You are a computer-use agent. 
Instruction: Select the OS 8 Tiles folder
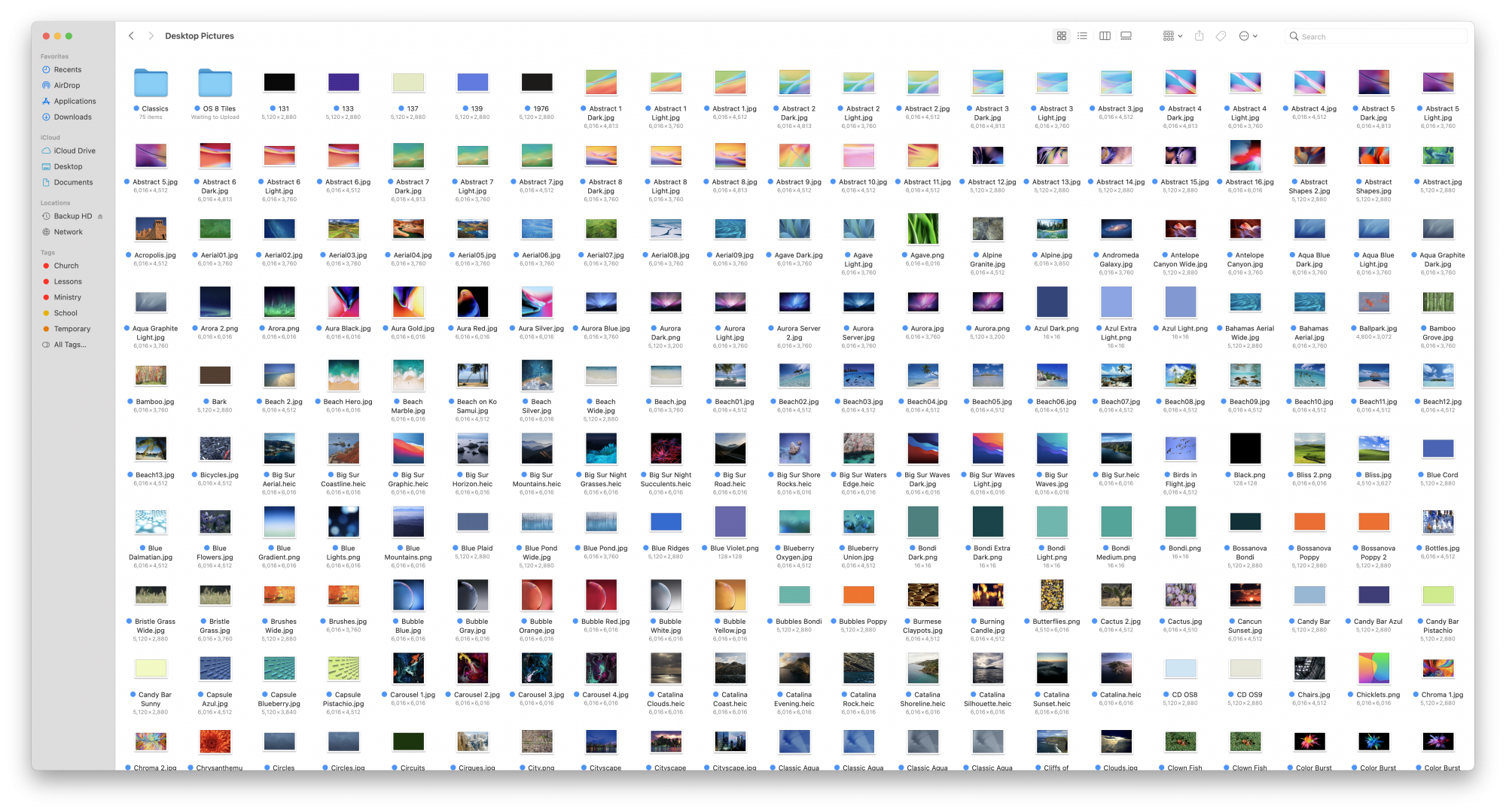point(215,83)
